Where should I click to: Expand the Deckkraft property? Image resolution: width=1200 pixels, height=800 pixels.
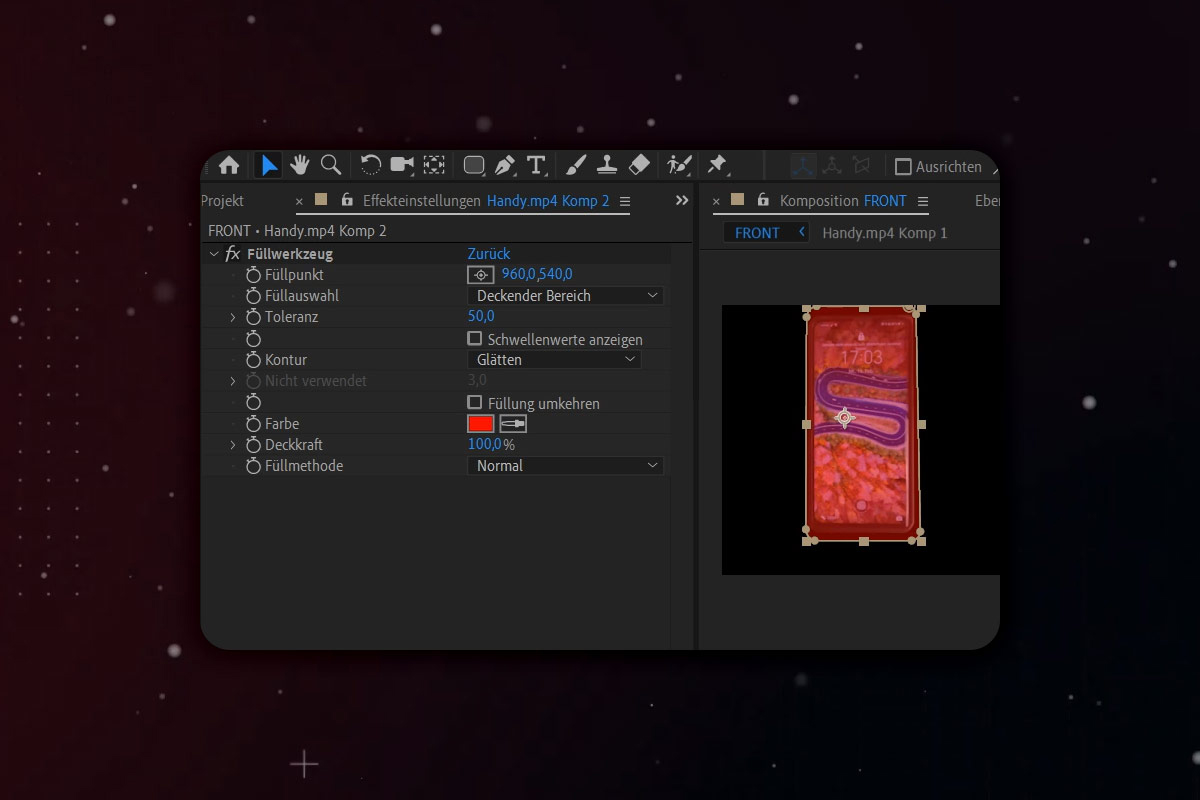coord(233,445)
